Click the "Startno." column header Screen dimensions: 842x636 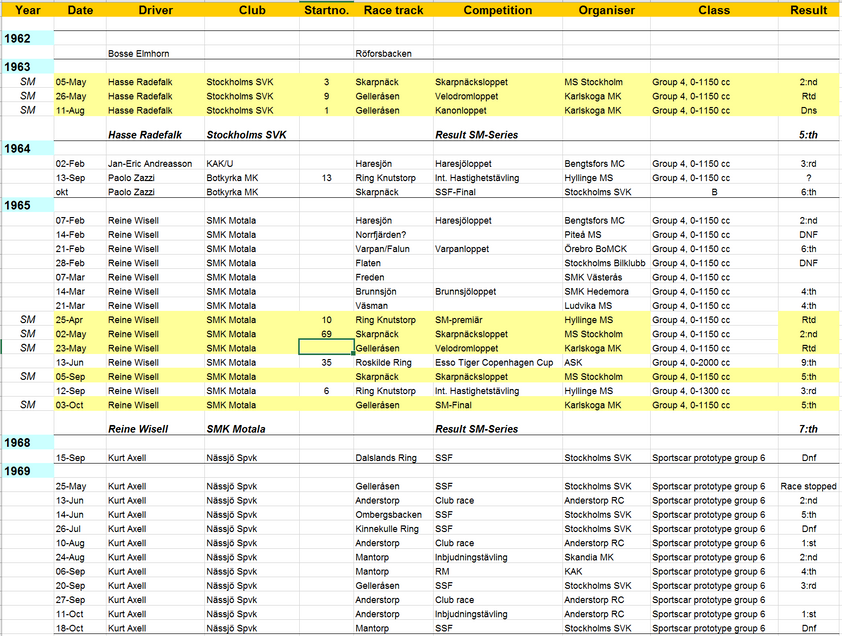(x=326, y=10)
